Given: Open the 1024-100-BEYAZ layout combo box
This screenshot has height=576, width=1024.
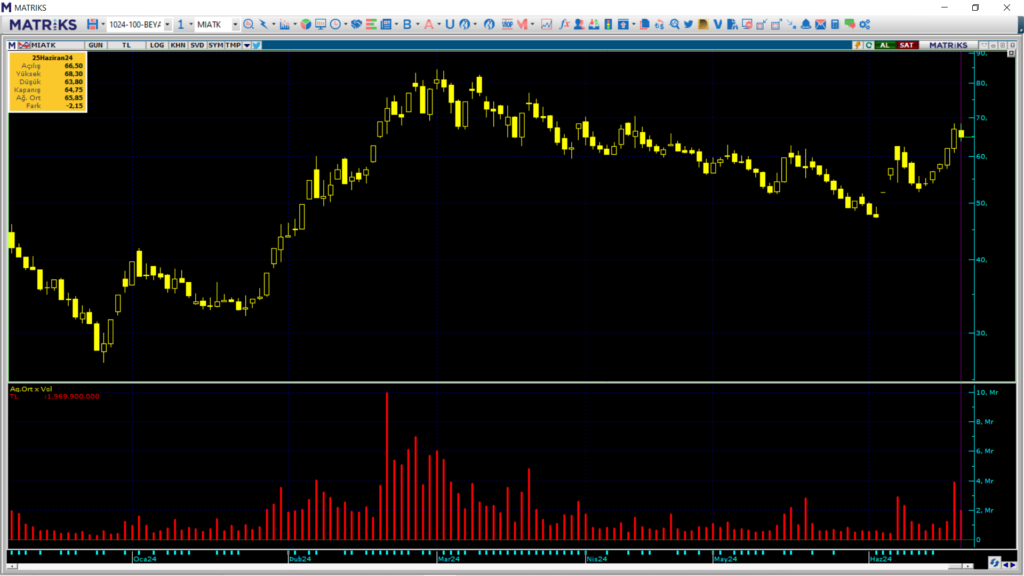Looking at the screenshot, I should [x=138, y=25].
